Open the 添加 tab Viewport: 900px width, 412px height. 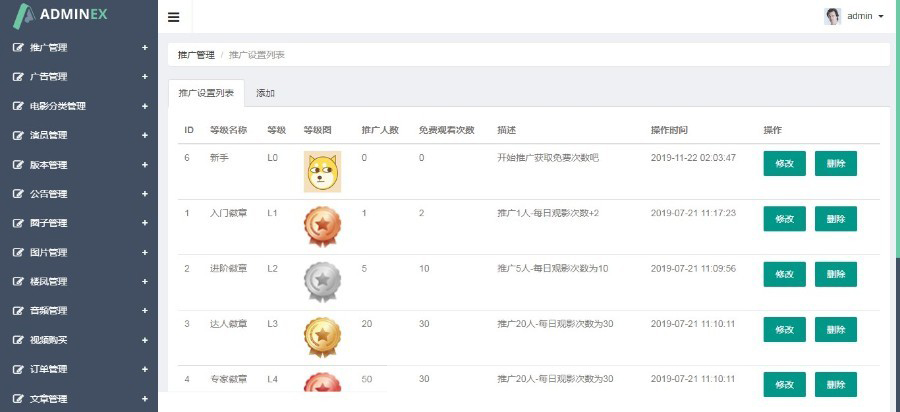point(265,93)
